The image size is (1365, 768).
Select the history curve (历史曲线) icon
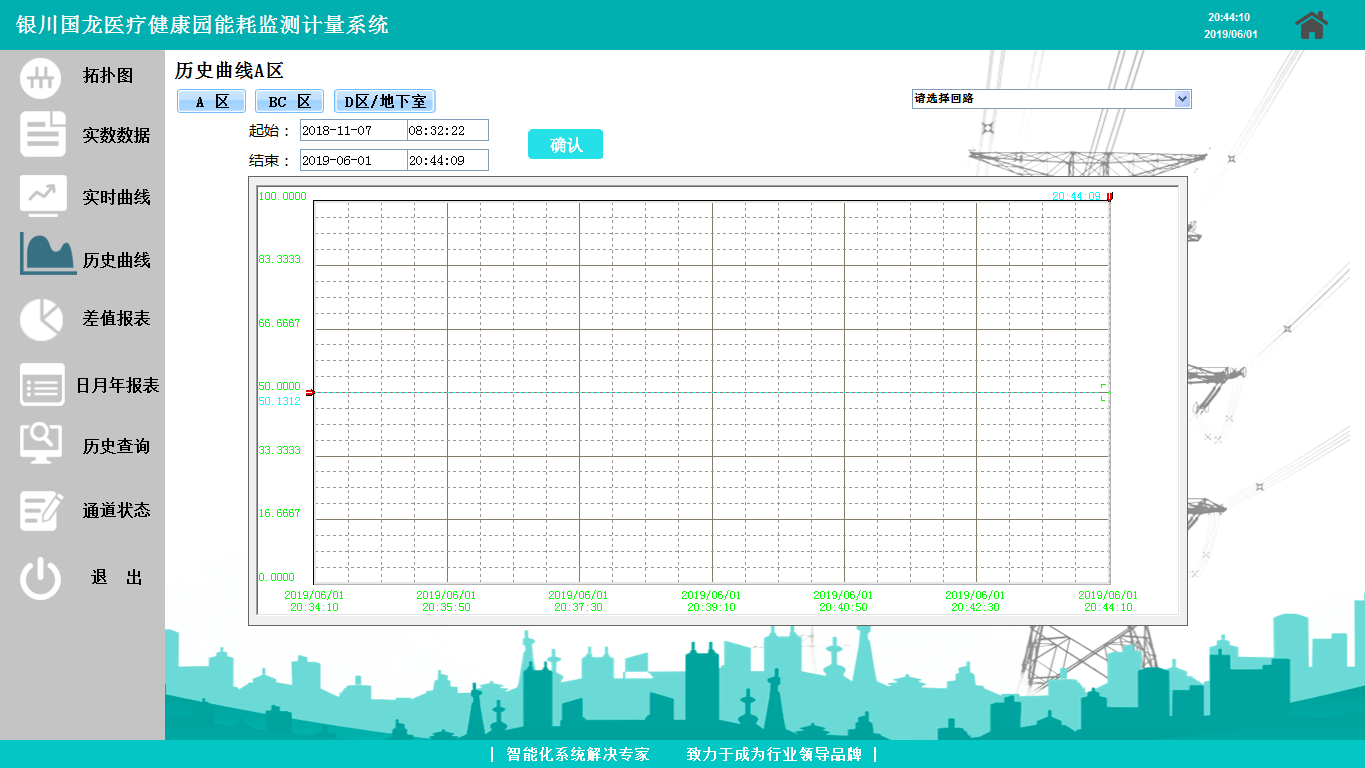tap(47, 255)
